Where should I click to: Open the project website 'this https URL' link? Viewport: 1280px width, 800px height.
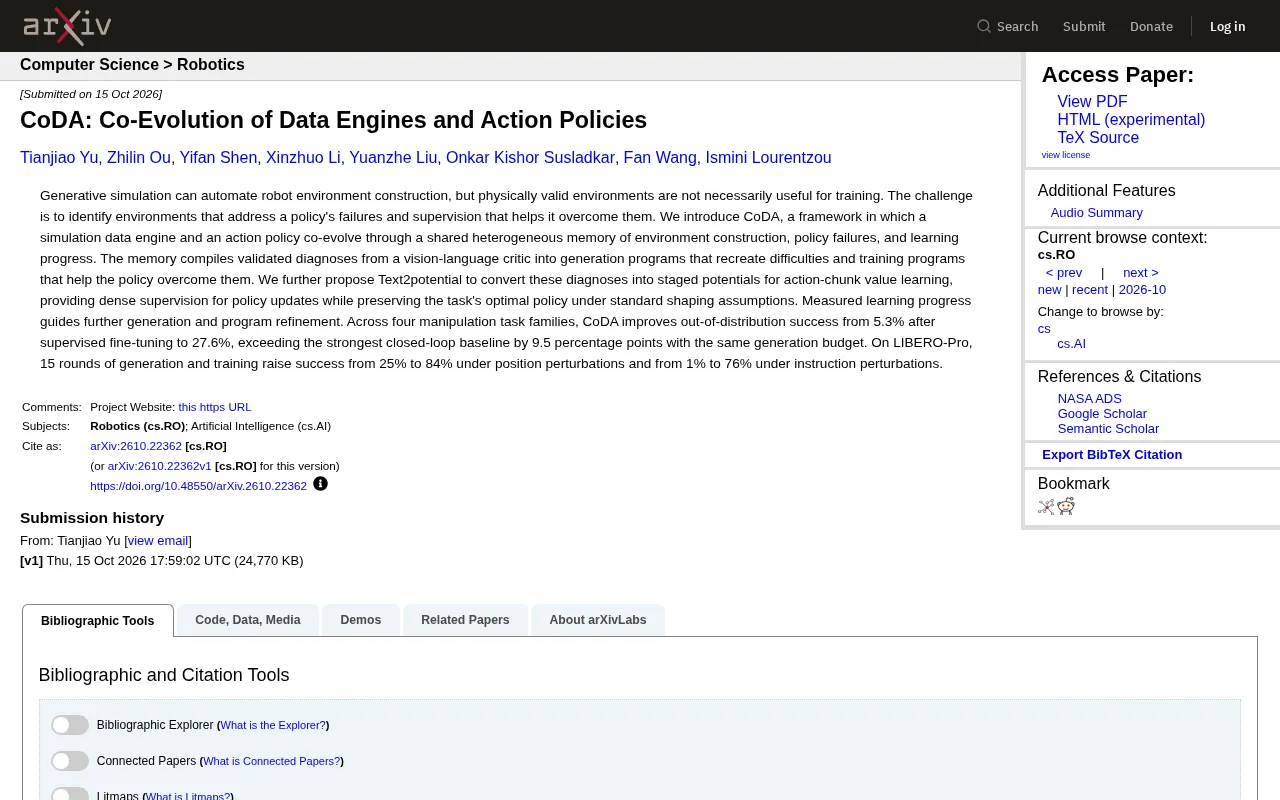click(x=215, y=407)
